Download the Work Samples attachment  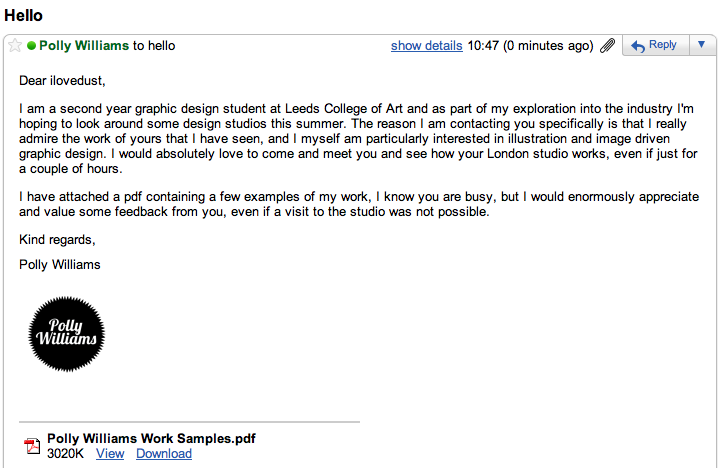[x=164, y=454]
